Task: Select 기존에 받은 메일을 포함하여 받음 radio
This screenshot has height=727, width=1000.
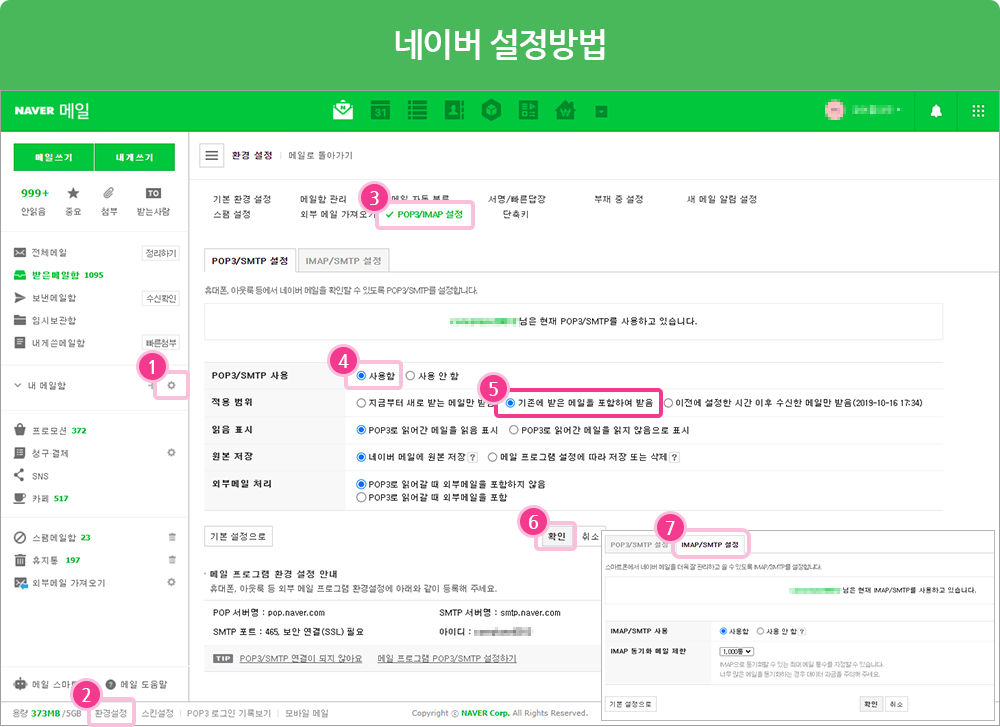Action: point(510,403)
